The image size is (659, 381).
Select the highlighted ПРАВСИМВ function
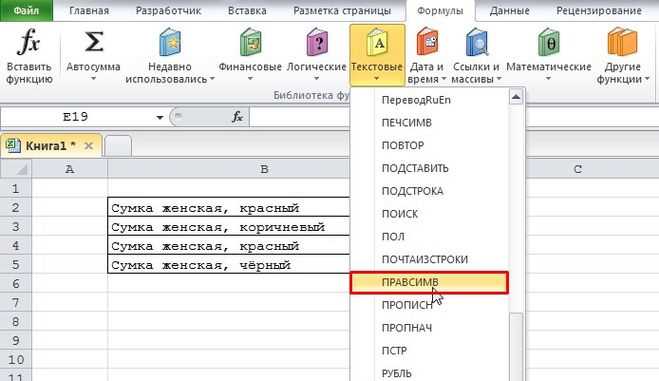pyautogui.click(x=430, y=282)
